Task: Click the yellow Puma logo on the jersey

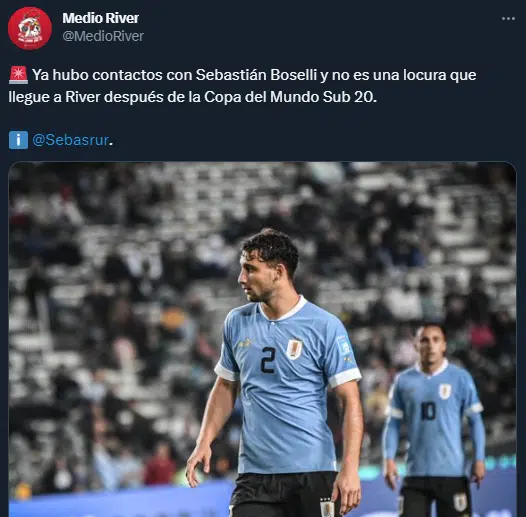Action: pyautogui.click(x=244, y=344)
